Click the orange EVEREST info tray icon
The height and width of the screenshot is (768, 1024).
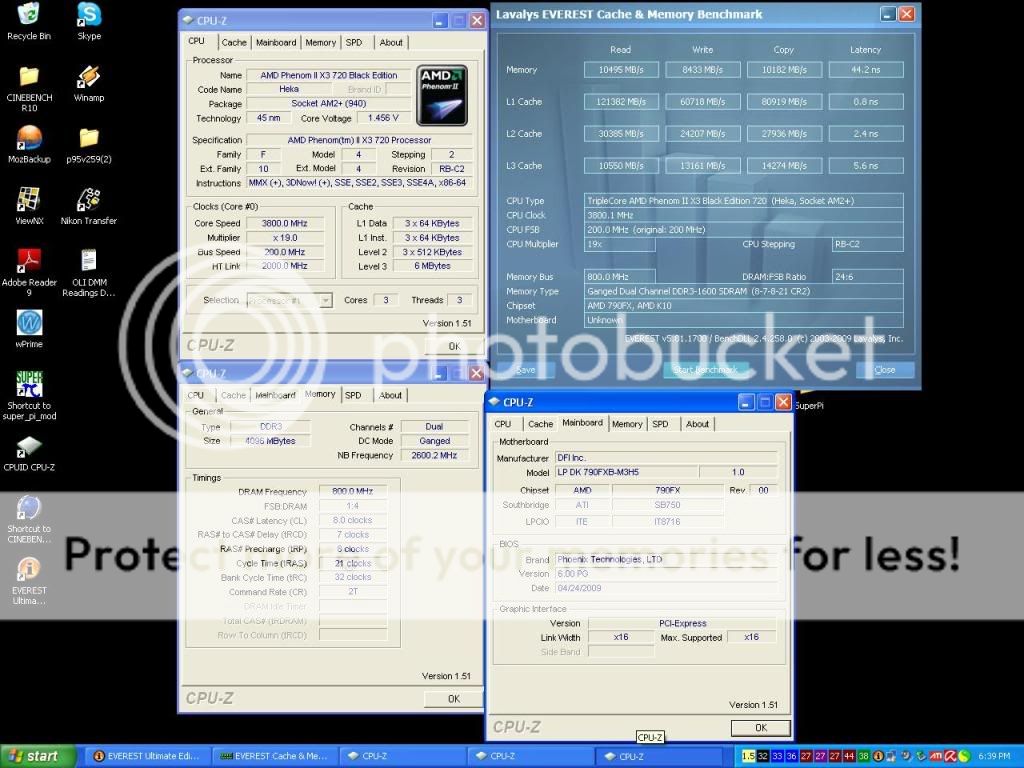pyautogui.click(x=878, y=756)
